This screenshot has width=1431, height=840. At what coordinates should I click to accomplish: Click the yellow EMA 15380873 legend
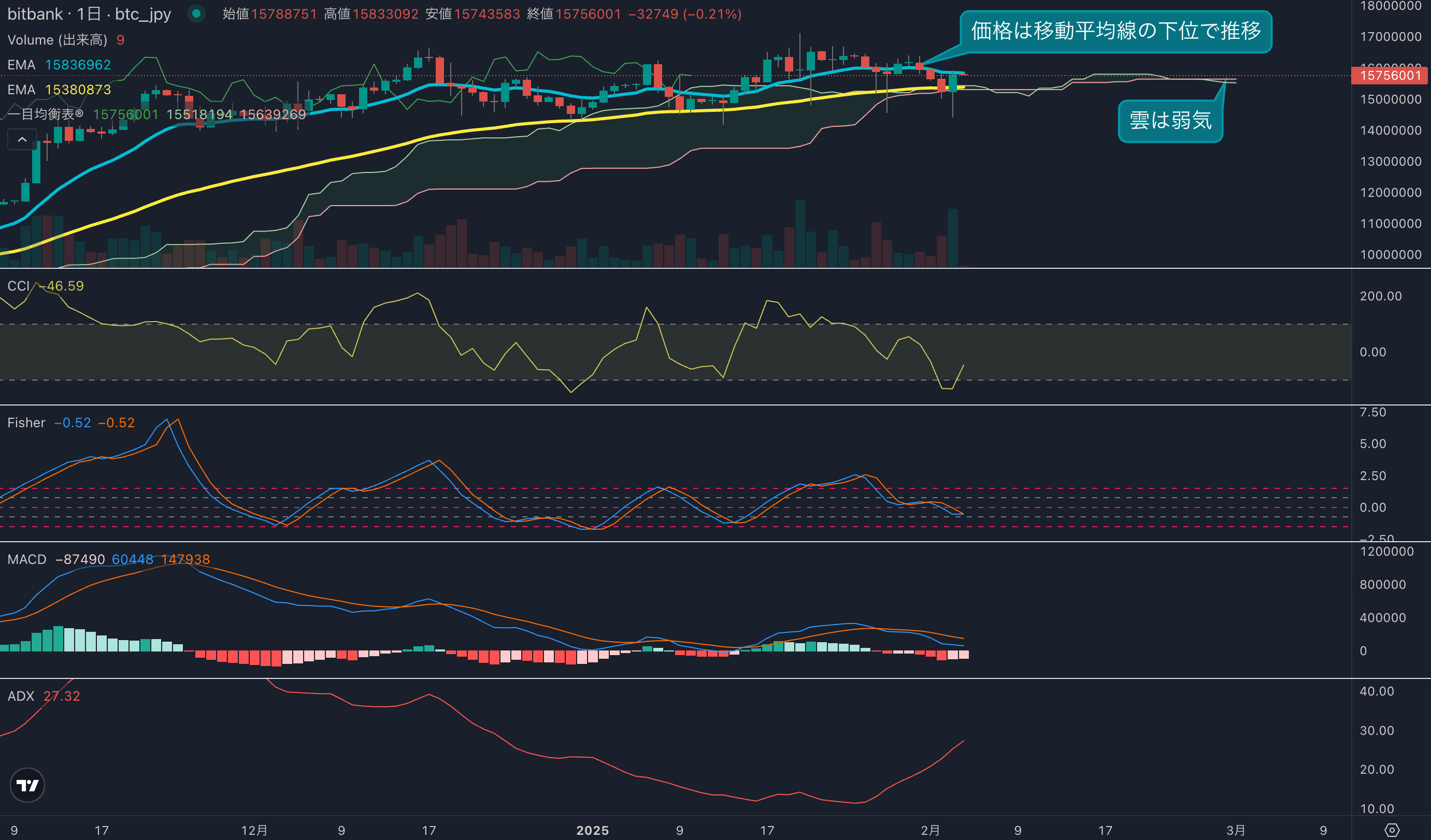point(59,90)
